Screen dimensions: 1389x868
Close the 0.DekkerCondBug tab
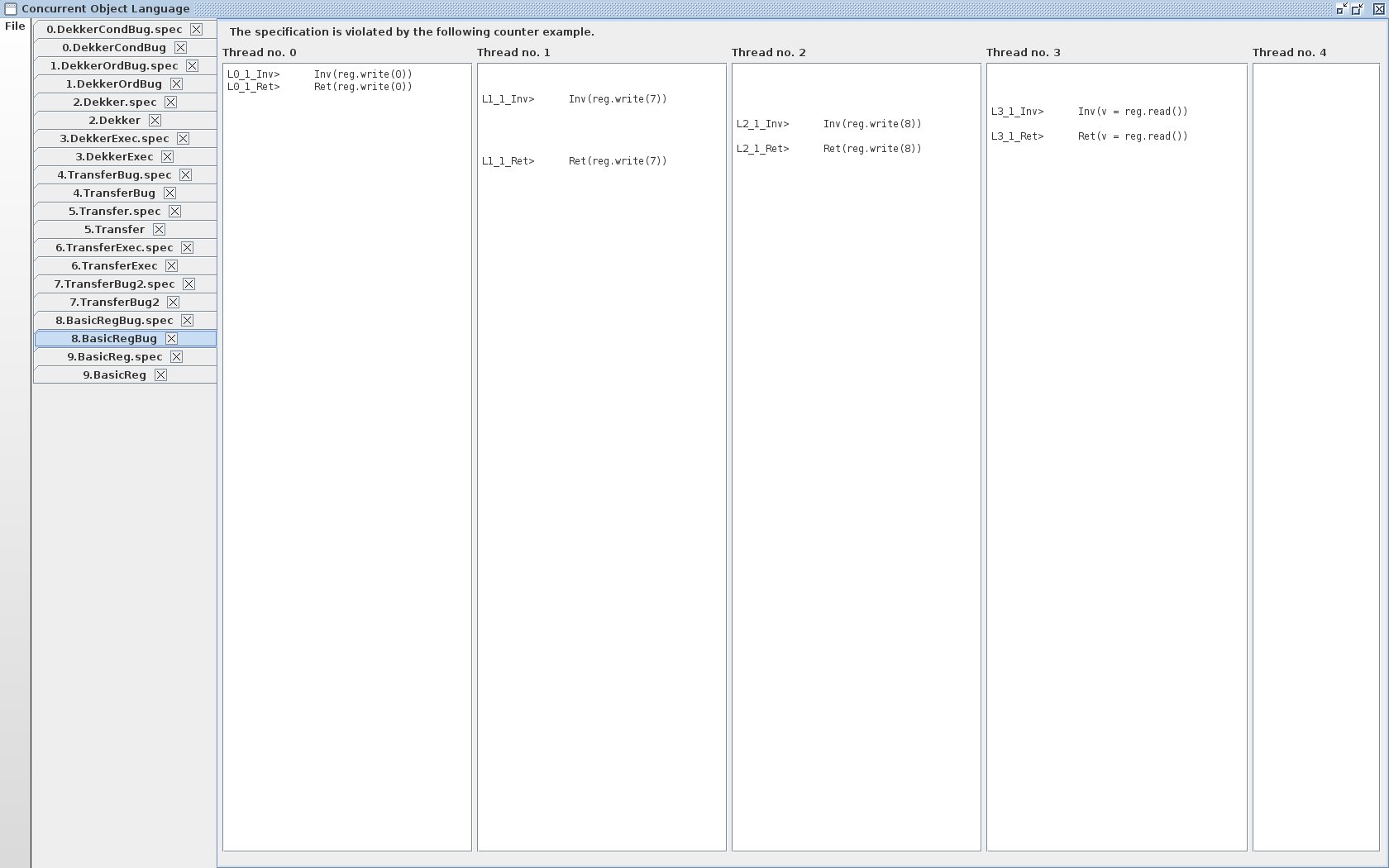pyautogui.click(x=180, y=47)
